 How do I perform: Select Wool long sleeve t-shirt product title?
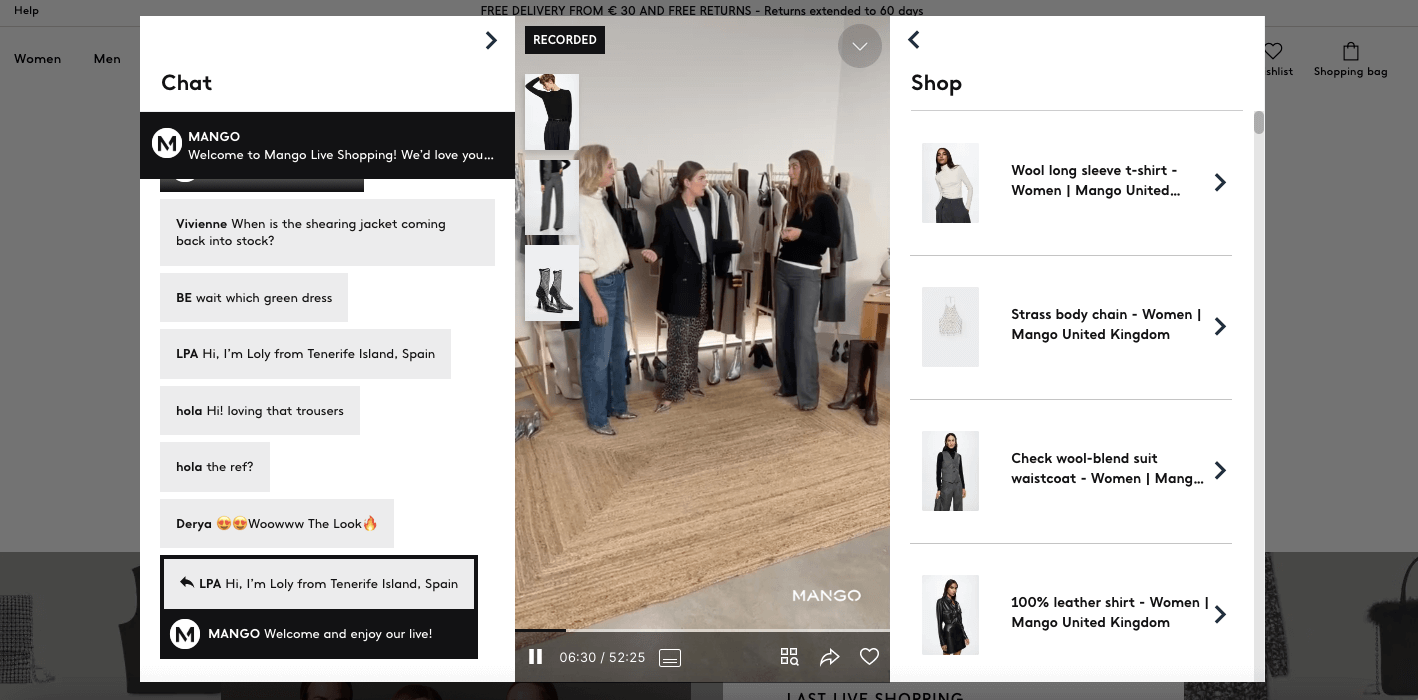1096,180
